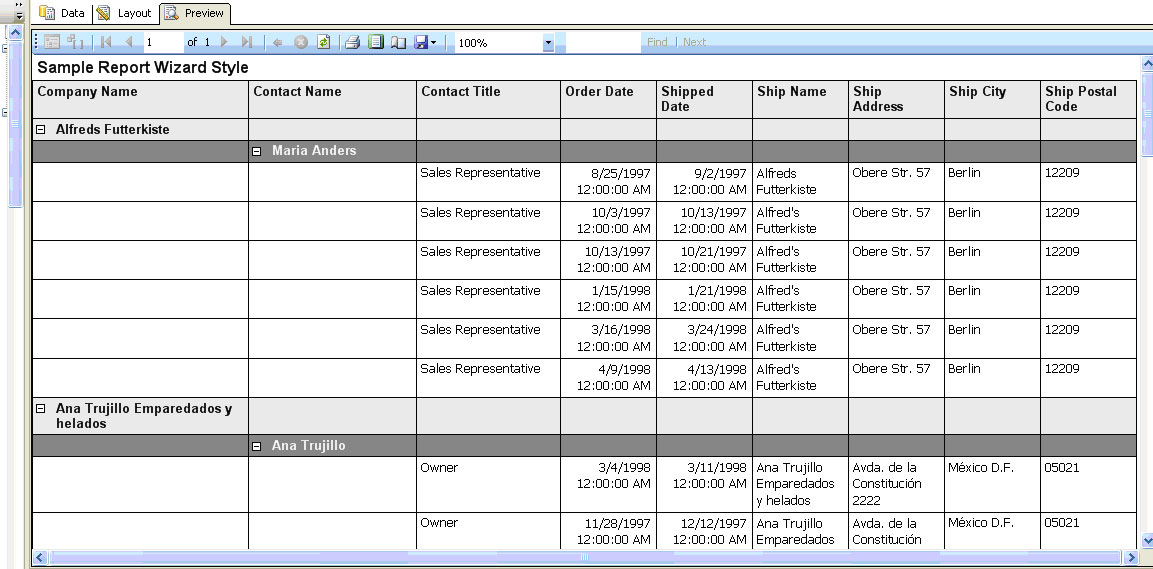The height and width of the screenshot is (569, 1153).
Task: Click the report horizontal scrollbar thumb
Action: pyautogui.click(x=586, y=557)
